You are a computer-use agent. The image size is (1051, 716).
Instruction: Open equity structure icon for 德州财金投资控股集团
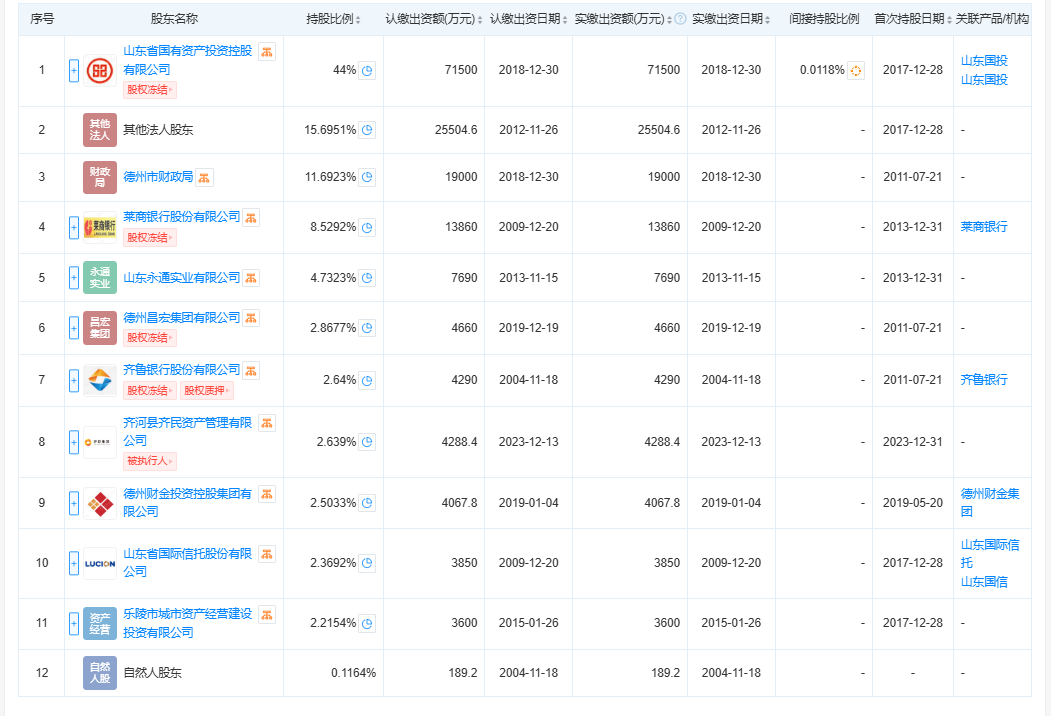click(267, 494)
